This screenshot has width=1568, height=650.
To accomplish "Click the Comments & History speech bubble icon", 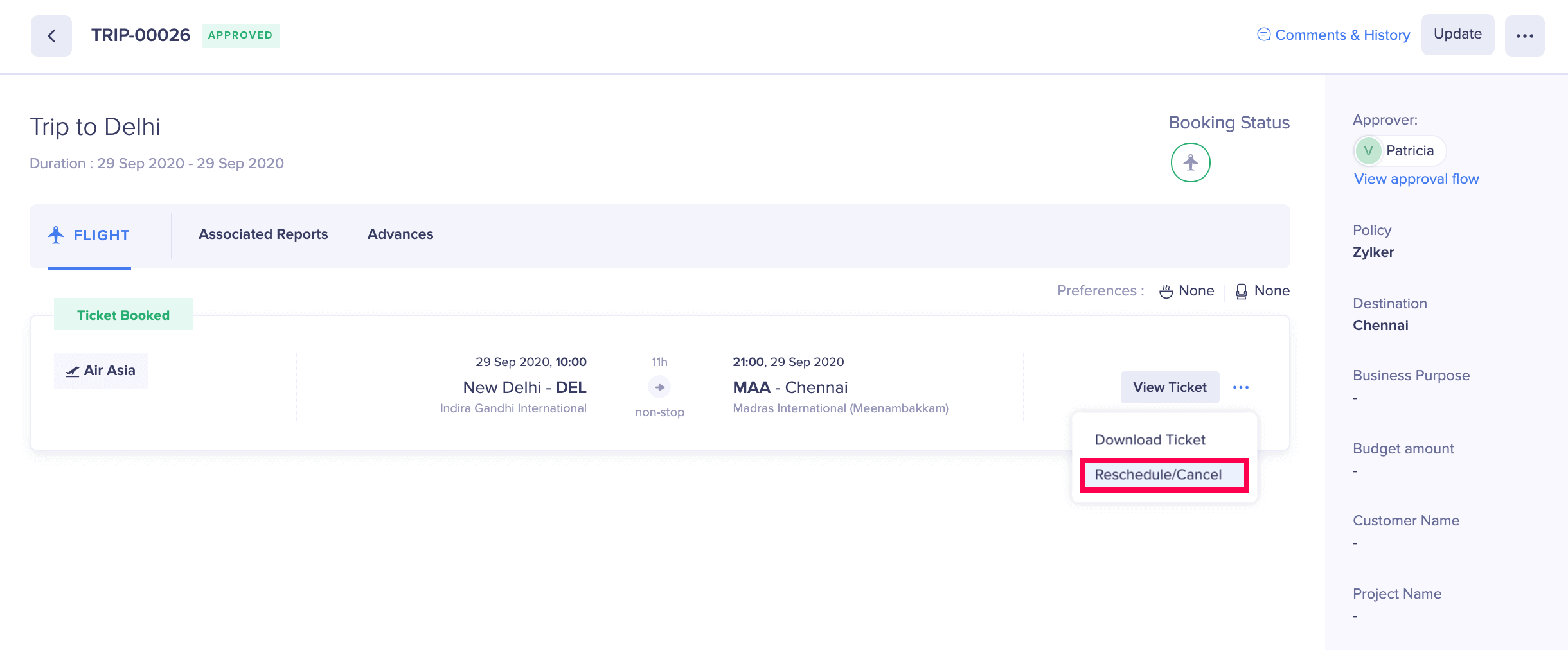I will coord(1263,35).
